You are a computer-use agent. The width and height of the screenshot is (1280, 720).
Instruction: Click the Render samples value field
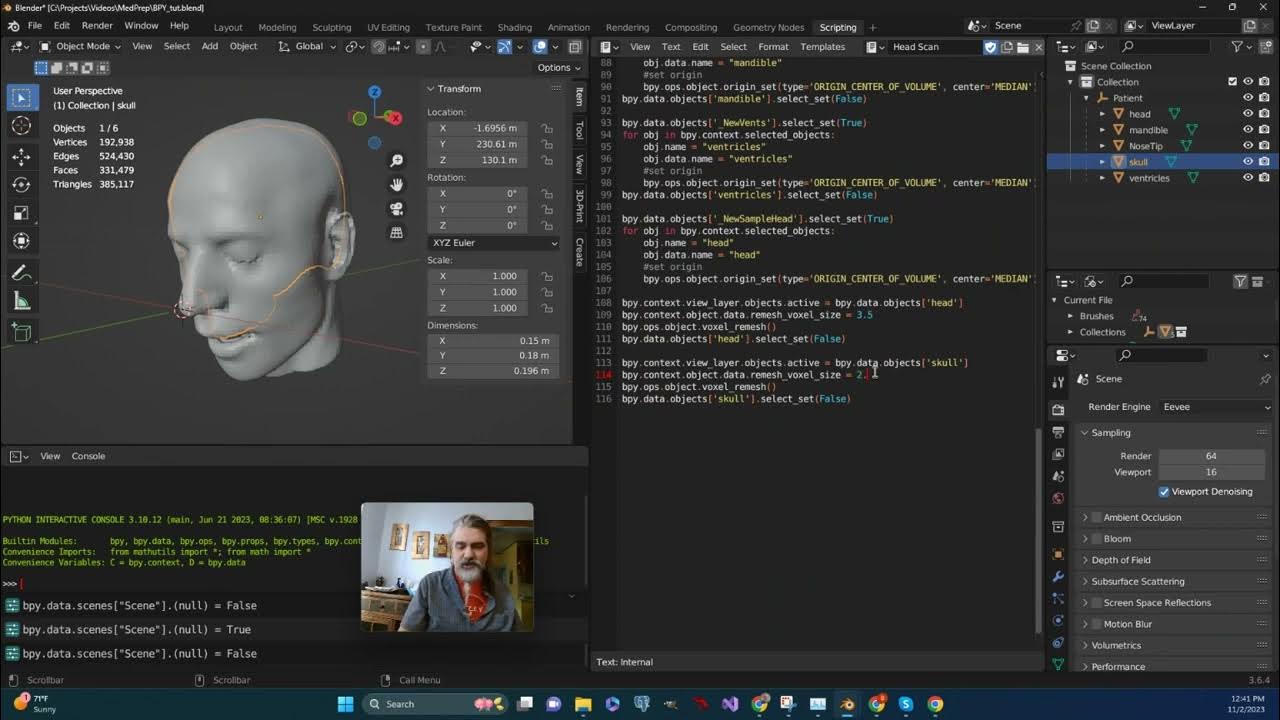point(1211,456)
